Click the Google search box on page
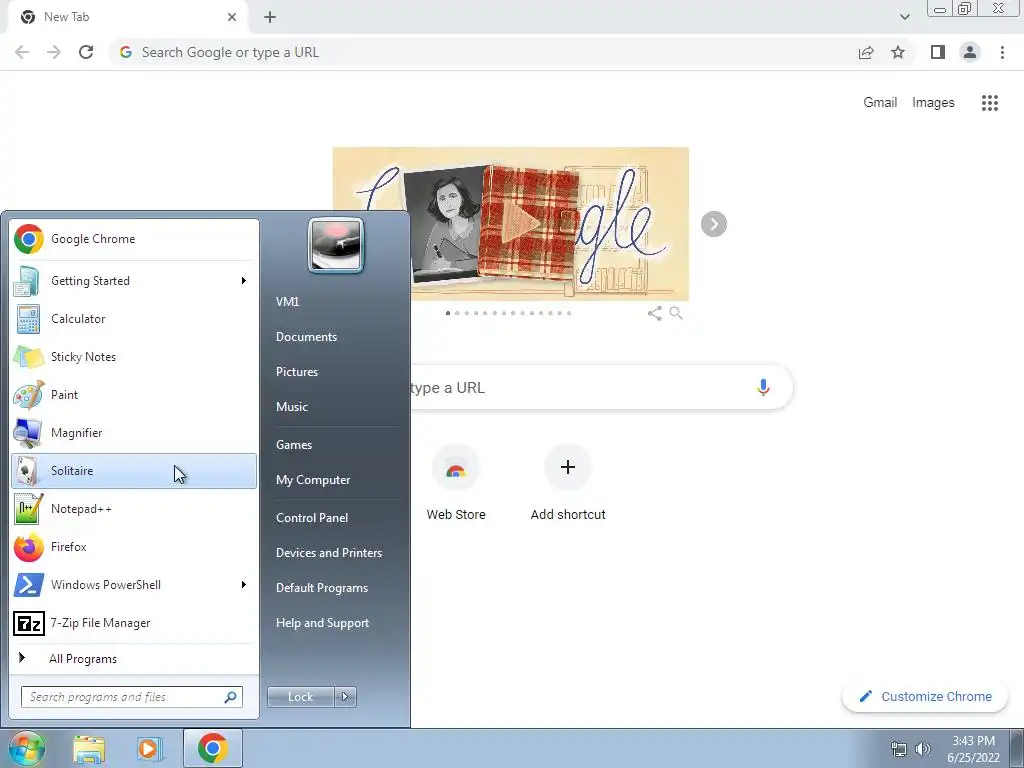 tap(601, 387)
